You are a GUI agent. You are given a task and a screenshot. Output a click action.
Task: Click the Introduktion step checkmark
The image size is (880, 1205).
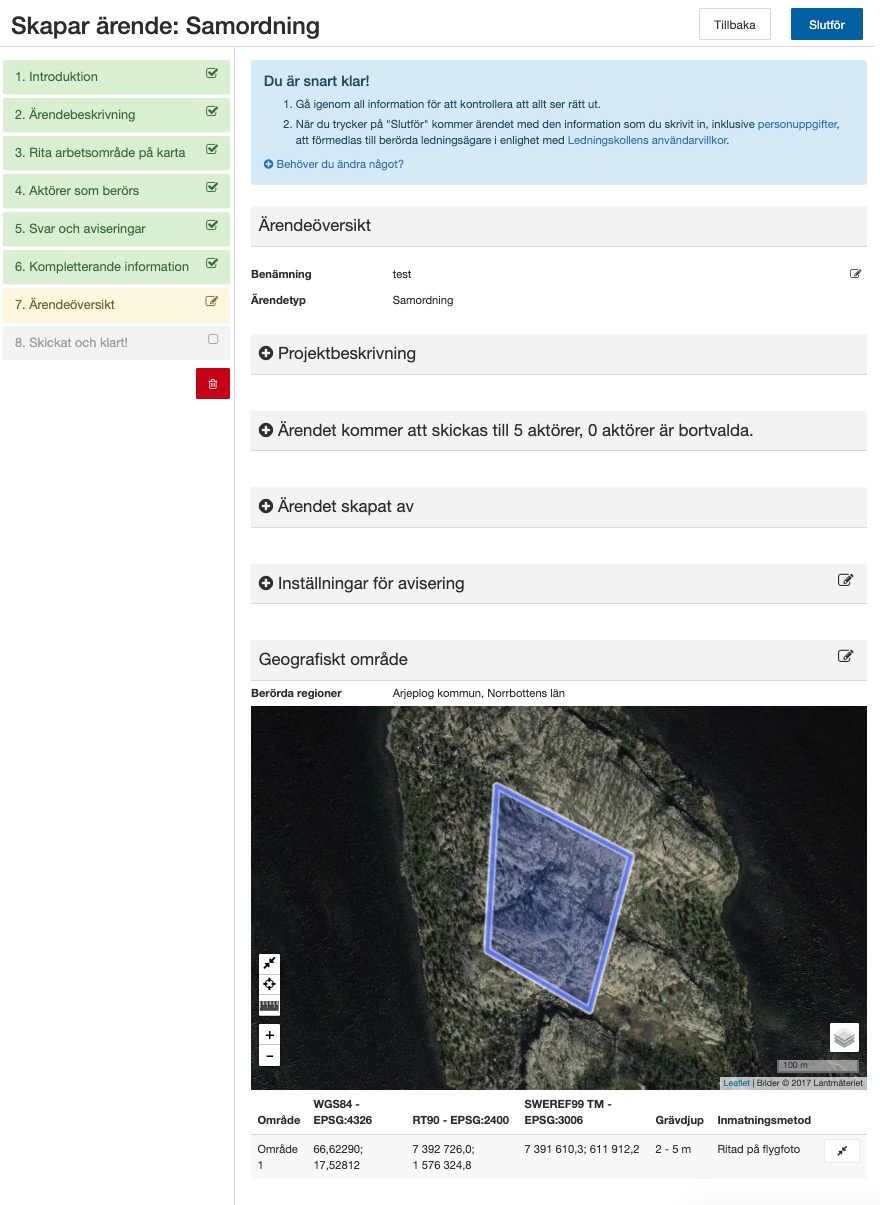(x=211, y=74)
